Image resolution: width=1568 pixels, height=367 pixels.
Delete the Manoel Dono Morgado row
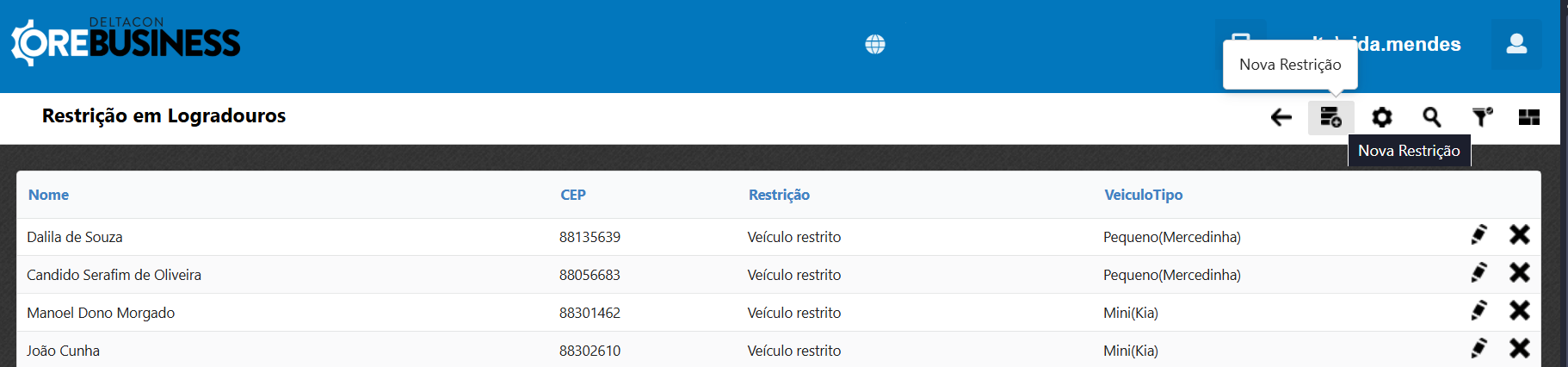(x=1520, y=311)
